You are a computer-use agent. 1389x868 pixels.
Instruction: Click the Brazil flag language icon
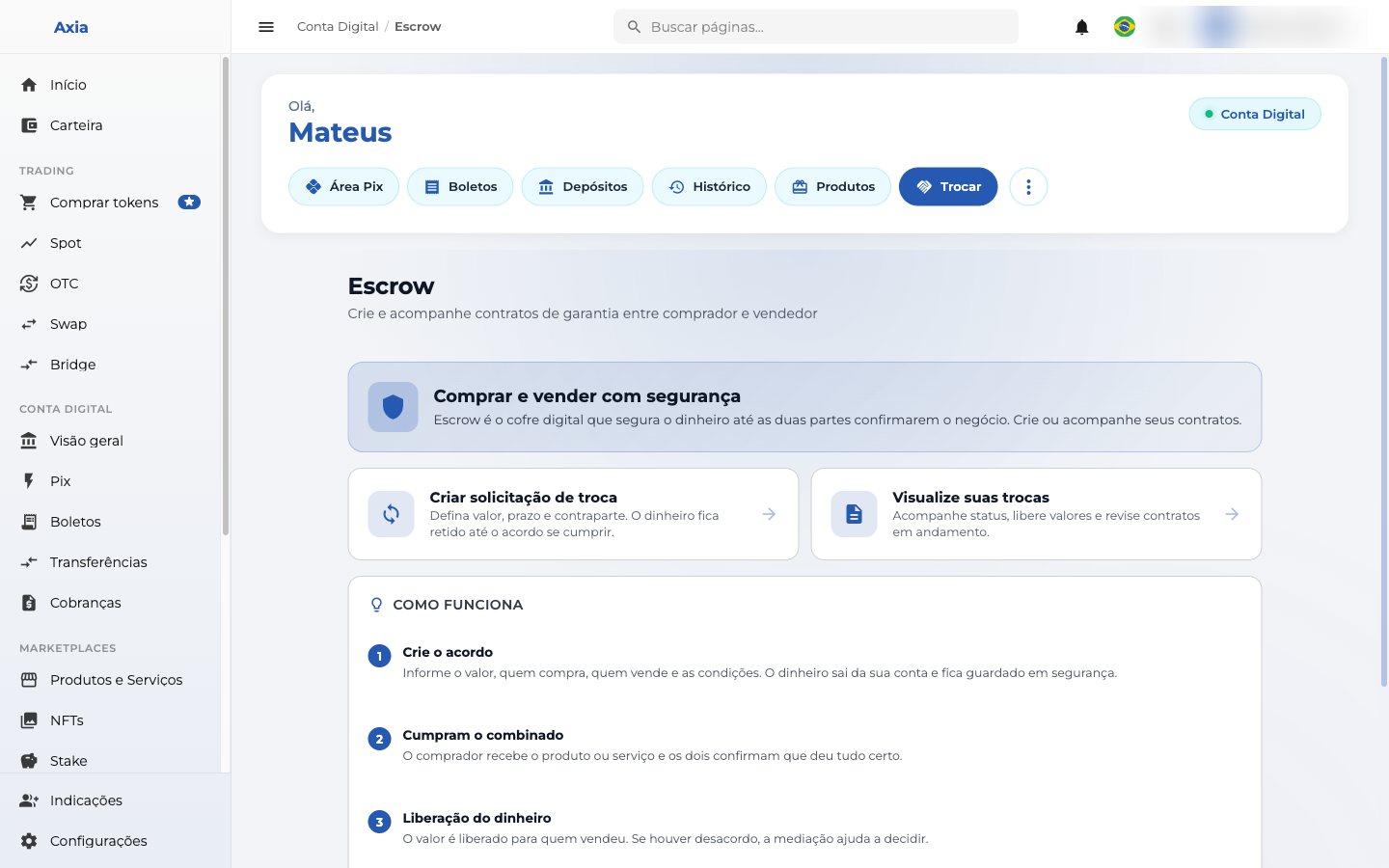click(x=1125, y=27)
